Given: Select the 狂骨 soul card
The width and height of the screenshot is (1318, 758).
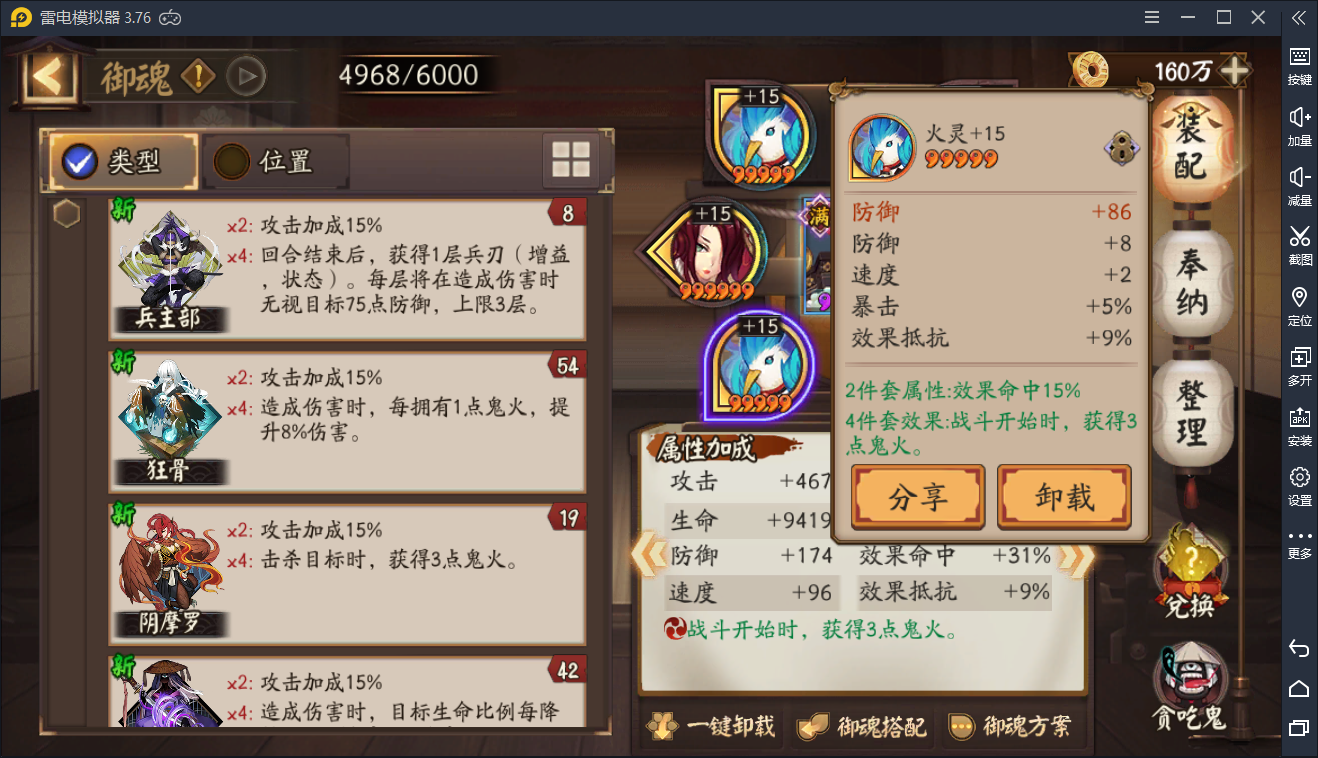Looking at the screenshot, I should coord(347,418).
